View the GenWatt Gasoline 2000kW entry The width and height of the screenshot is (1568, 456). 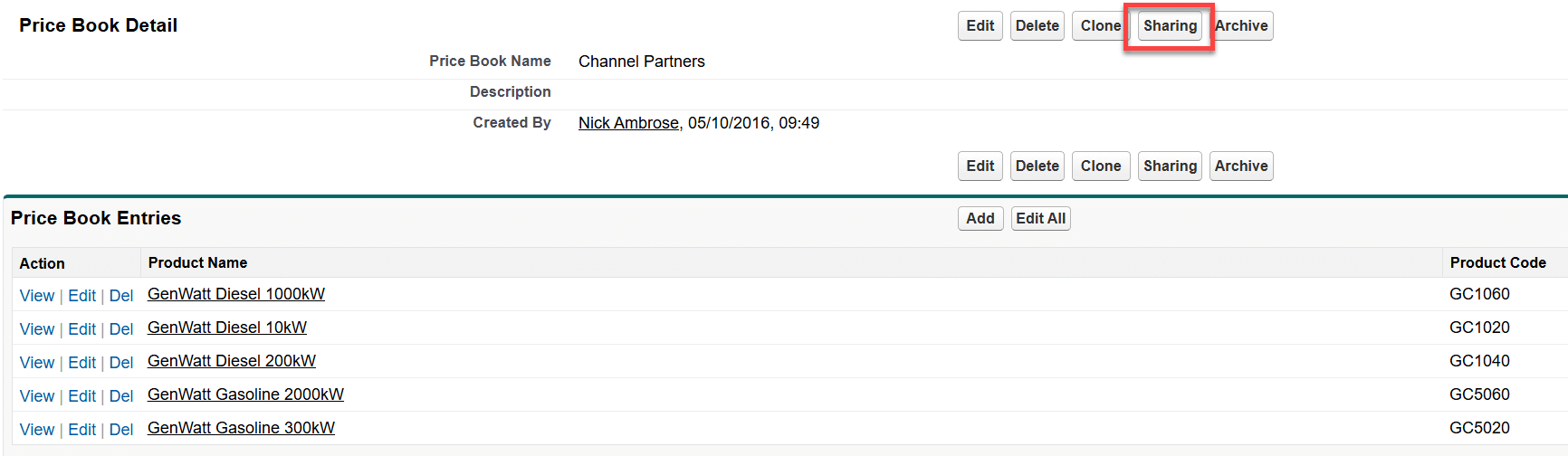37,396
